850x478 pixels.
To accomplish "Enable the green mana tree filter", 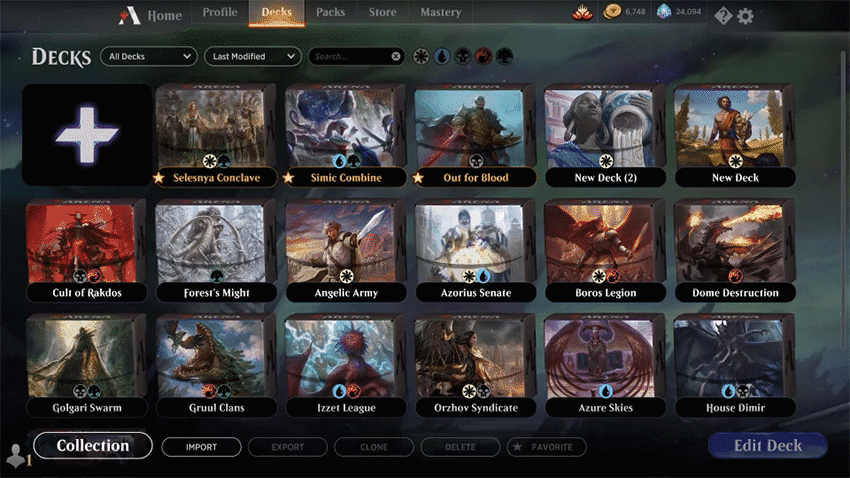I will click(504, 56).
